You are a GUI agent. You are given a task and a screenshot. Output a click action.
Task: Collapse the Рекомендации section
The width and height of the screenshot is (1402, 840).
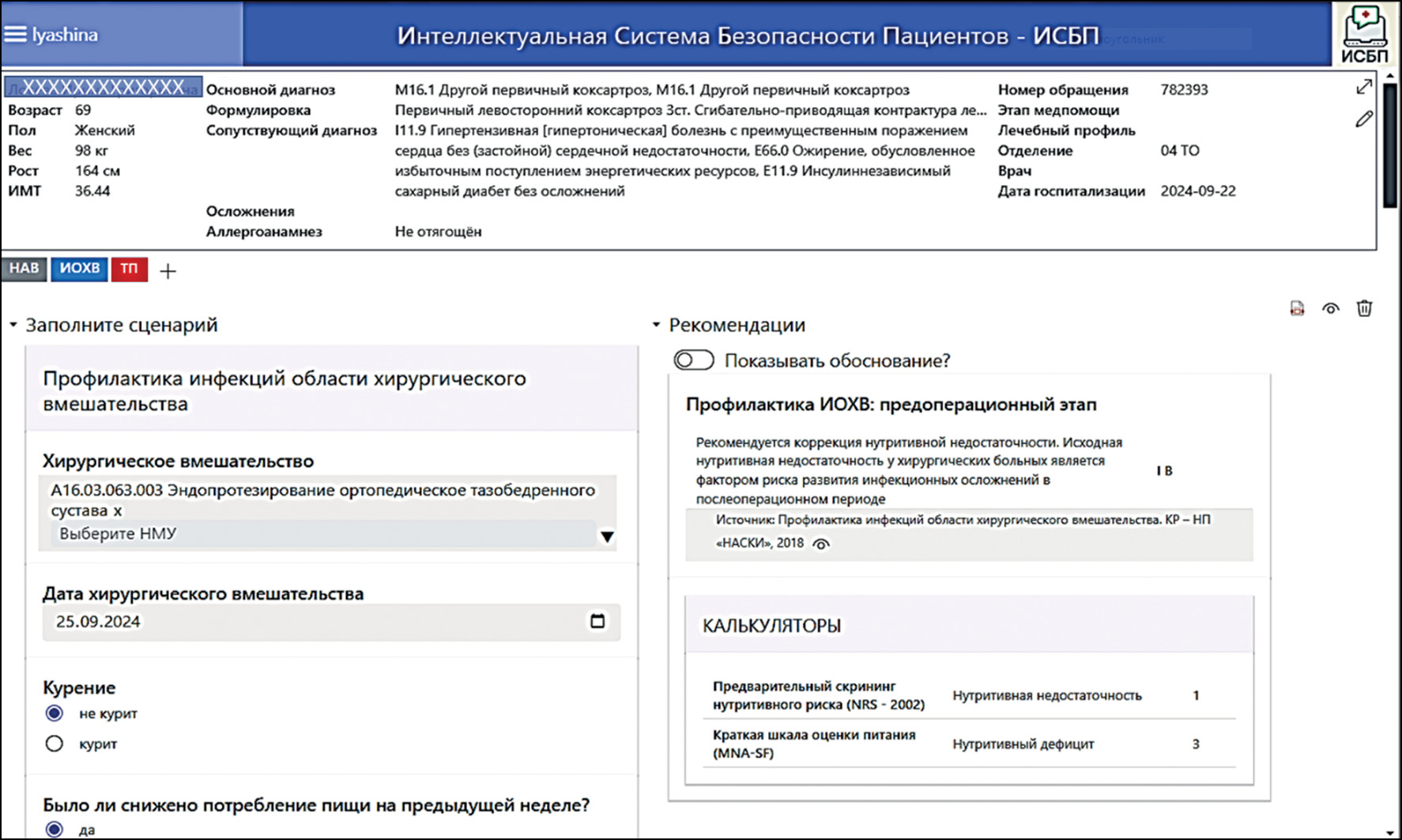tap(656, 325)
